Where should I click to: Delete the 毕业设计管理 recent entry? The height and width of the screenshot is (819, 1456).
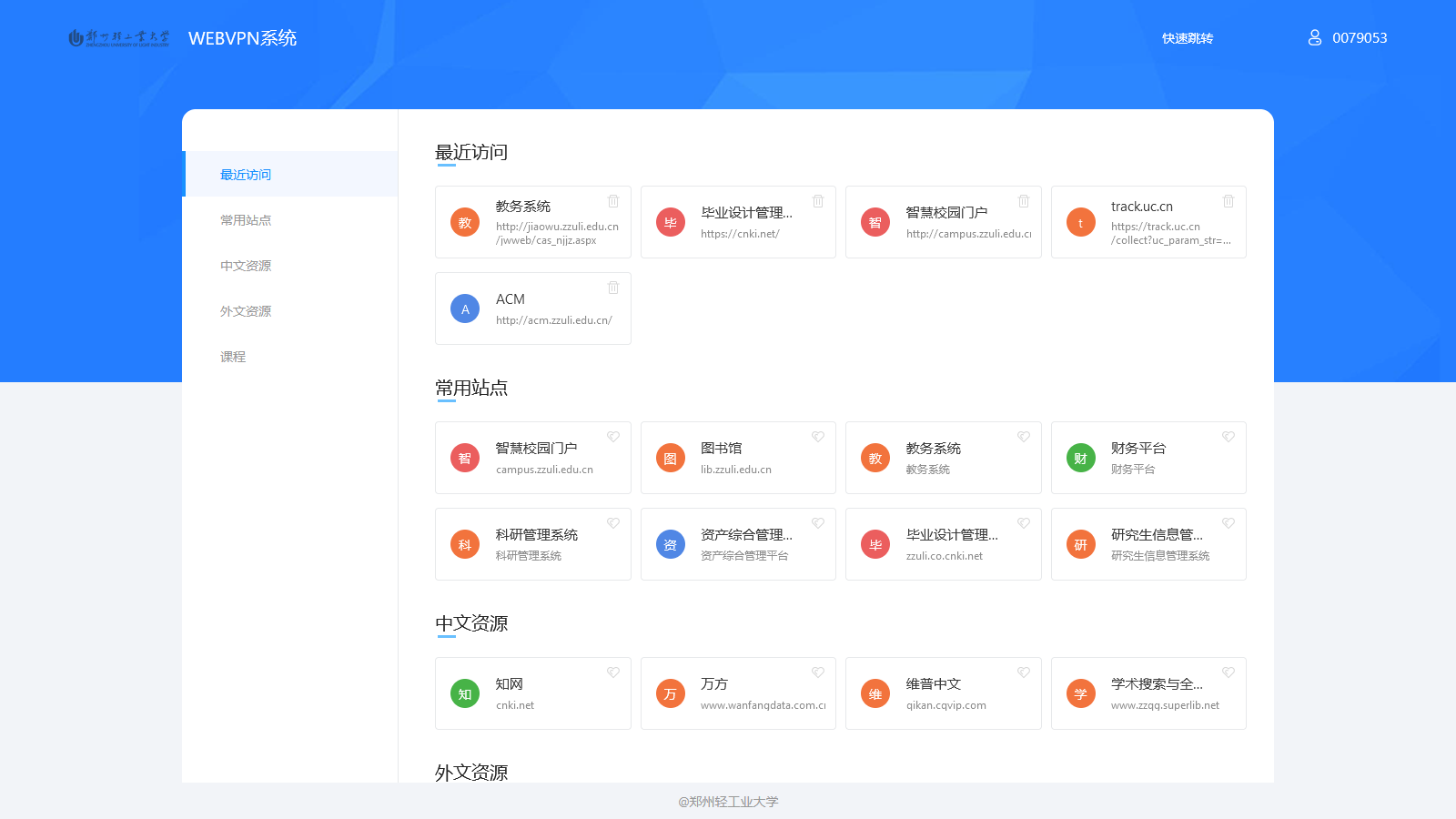click(818, 201)
